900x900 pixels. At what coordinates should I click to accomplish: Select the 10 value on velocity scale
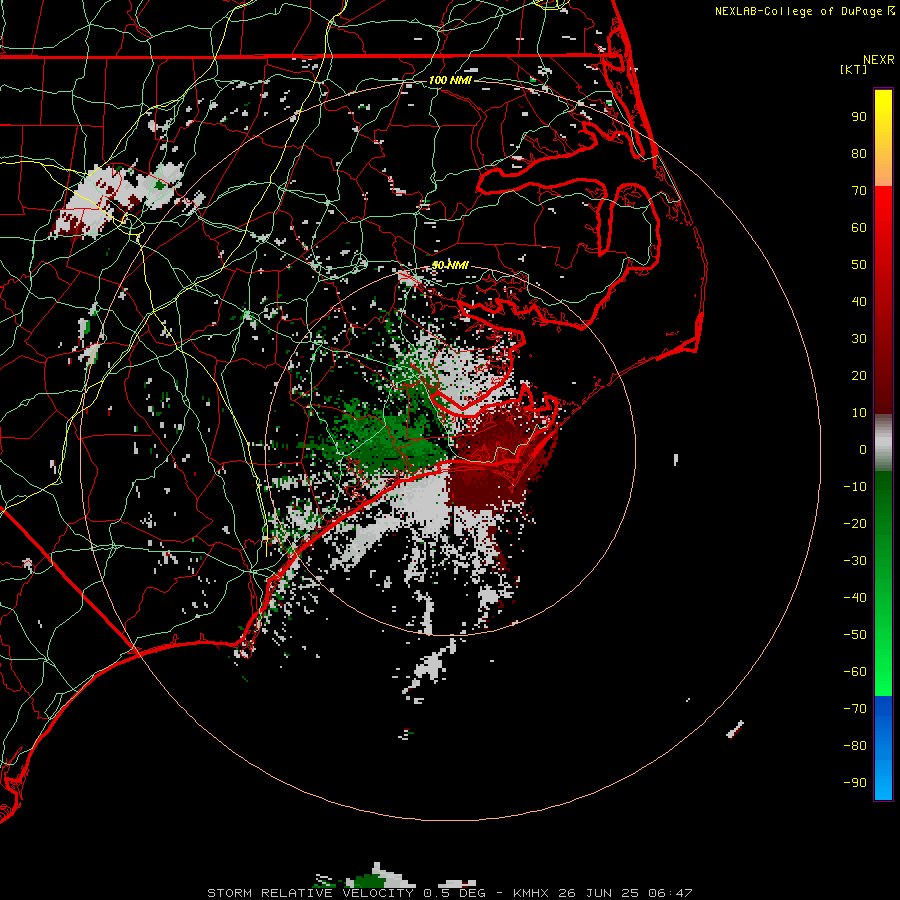pyautogui.click(x=859, y=413)
